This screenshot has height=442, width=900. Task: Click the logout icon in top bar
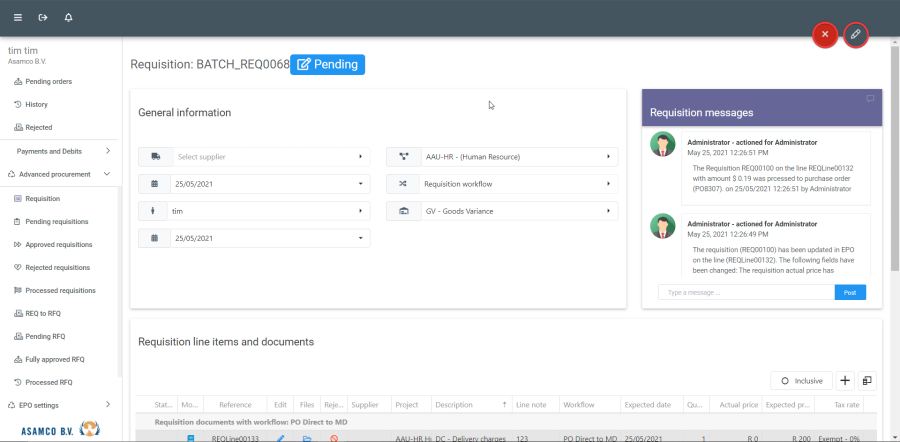(43, 18)
